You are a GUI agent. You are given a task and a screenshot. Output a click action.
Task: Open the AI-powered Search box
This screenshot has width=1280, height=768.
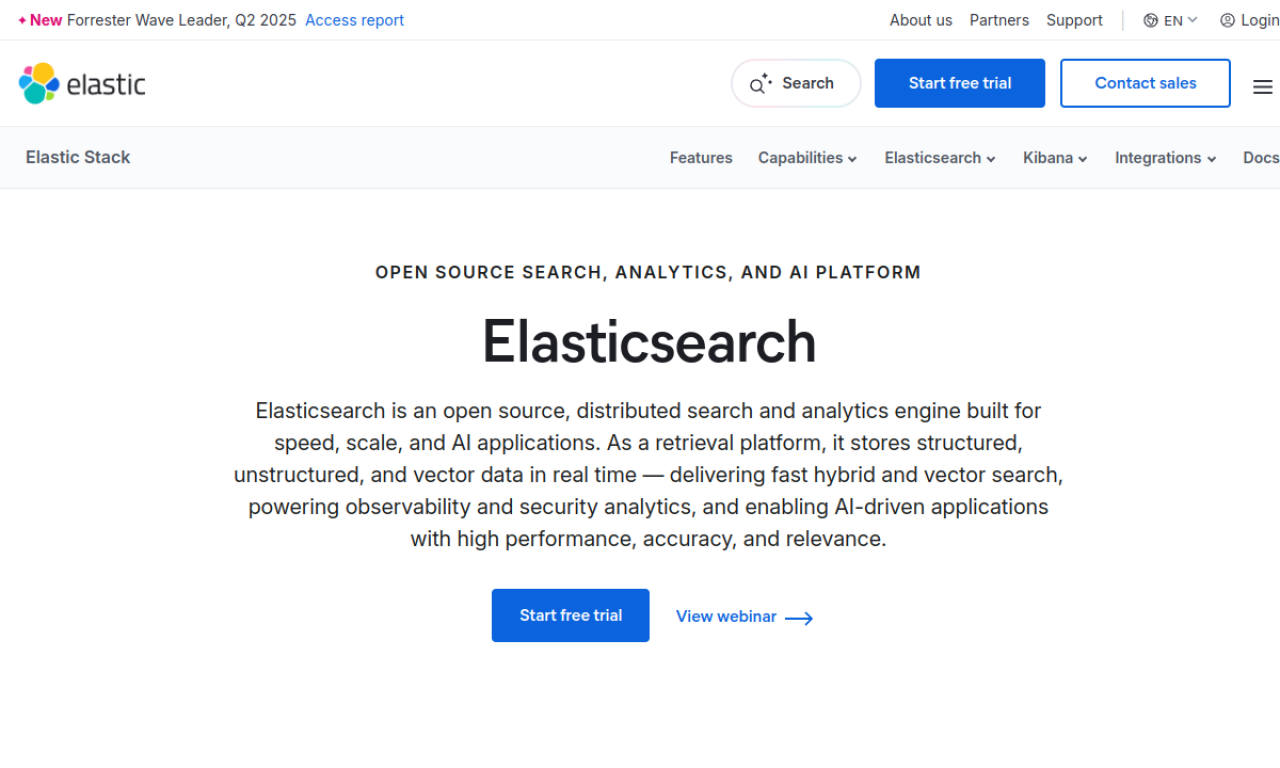(795, 83)
